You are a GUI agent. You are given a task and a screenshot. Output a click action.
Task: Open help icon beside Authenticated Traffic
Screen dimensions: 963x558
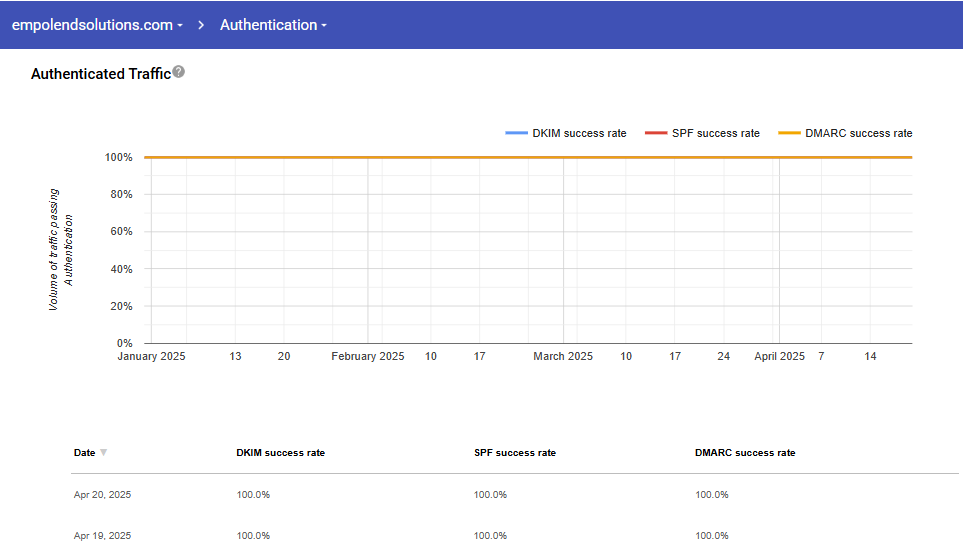179,72
